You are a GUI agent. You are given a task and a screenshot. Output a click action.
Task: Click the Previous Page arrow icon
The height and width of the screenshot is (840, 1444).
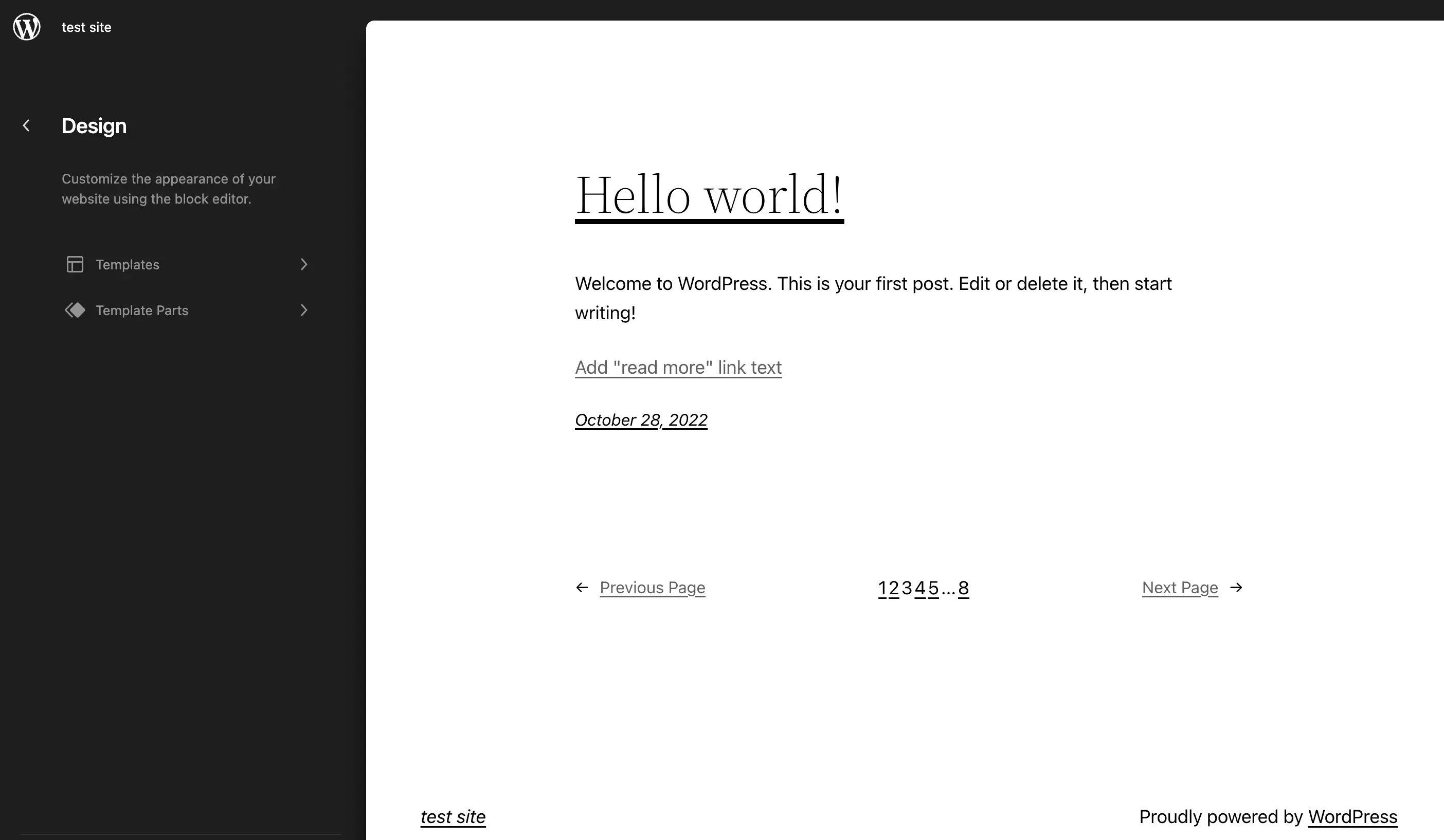582,587
